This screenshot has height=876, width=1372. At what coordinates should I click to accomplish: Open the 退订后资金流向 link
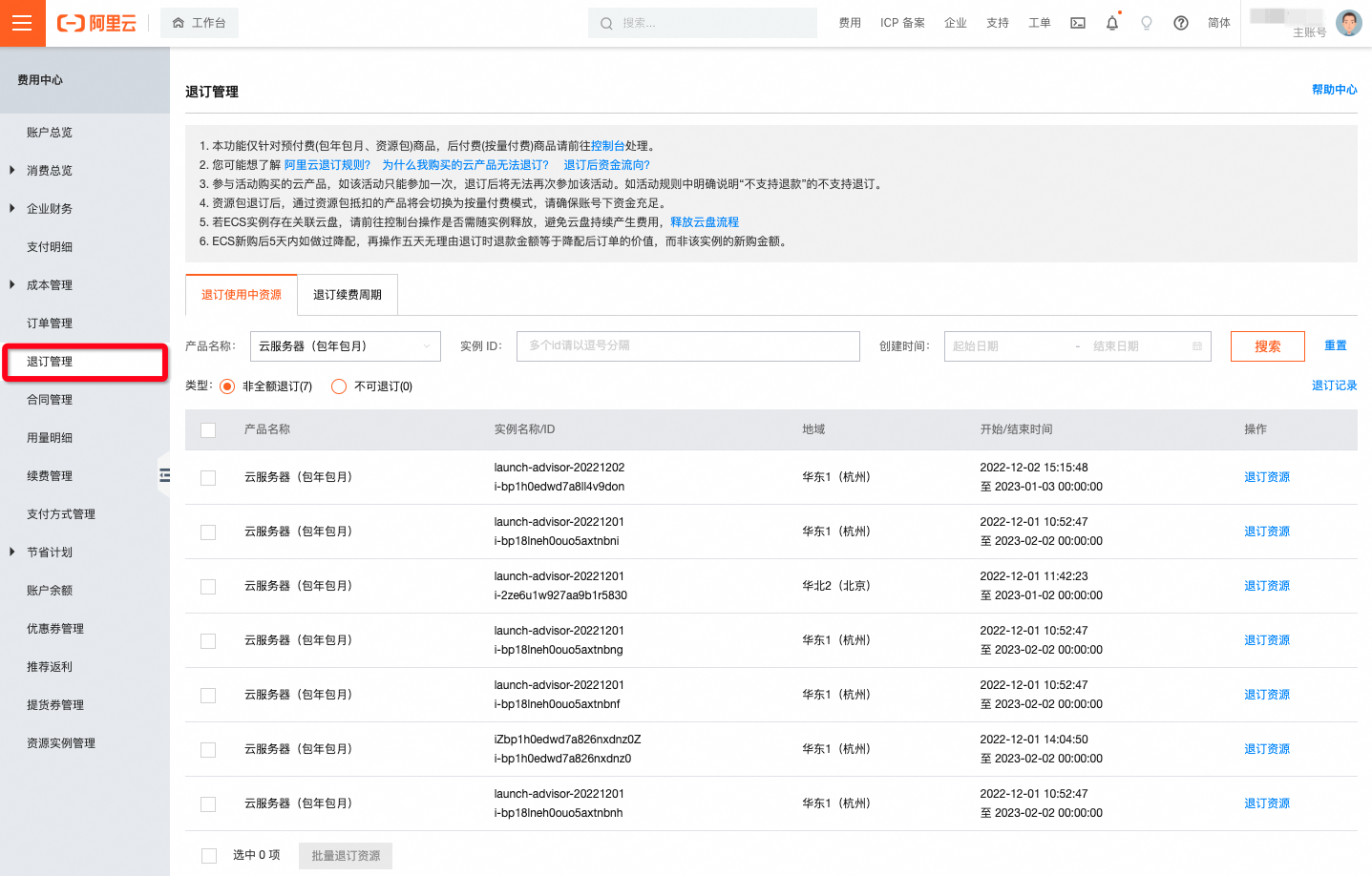[x=607, y=165]
